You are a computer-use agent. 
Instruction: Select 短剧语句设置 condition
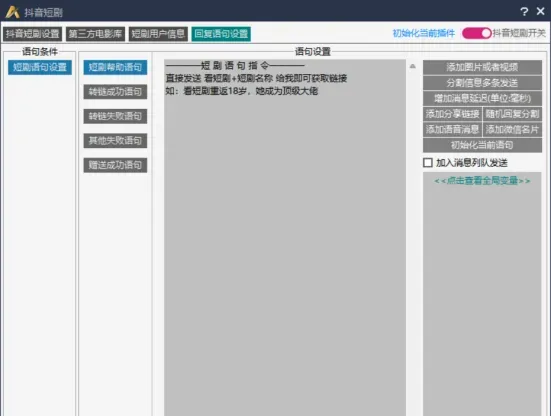pos(40,67)
